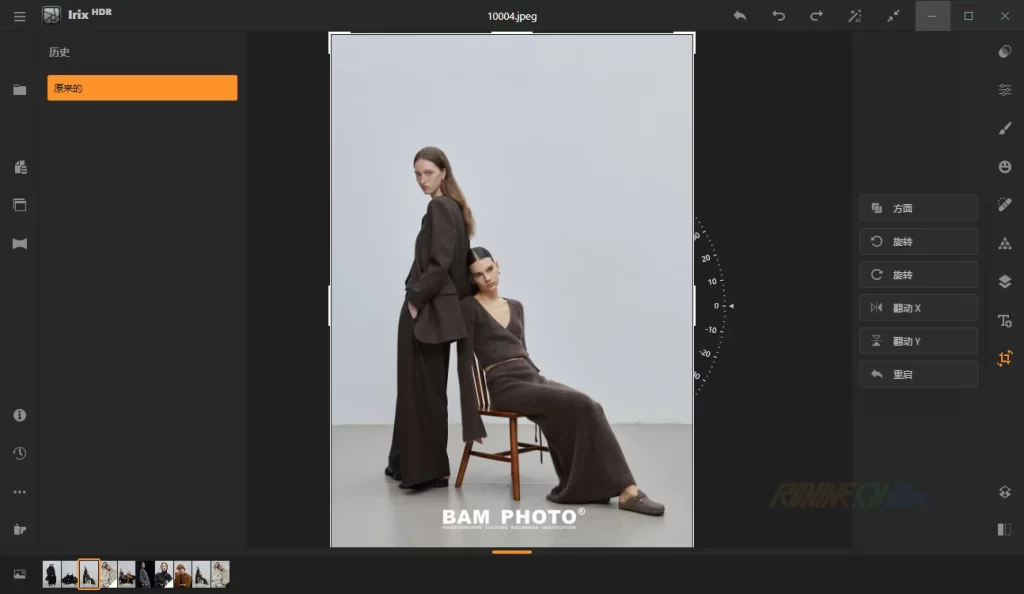Click the info icon on the left sidebar
Screen dimensions: 1024x594
[19, 415]
